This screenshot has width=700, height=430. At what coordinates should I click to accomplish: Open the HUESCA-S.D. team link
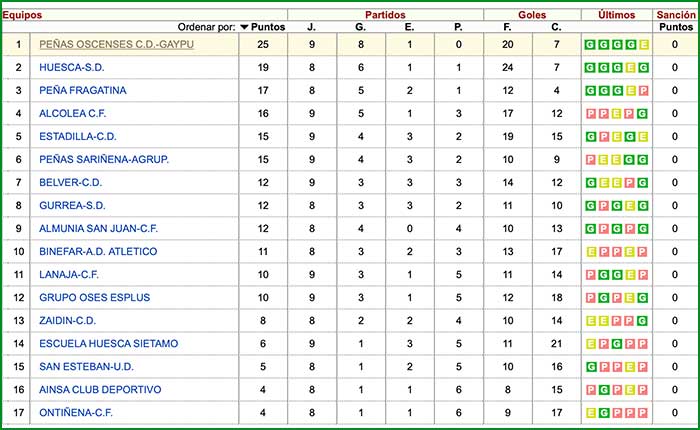pos(70,67)
